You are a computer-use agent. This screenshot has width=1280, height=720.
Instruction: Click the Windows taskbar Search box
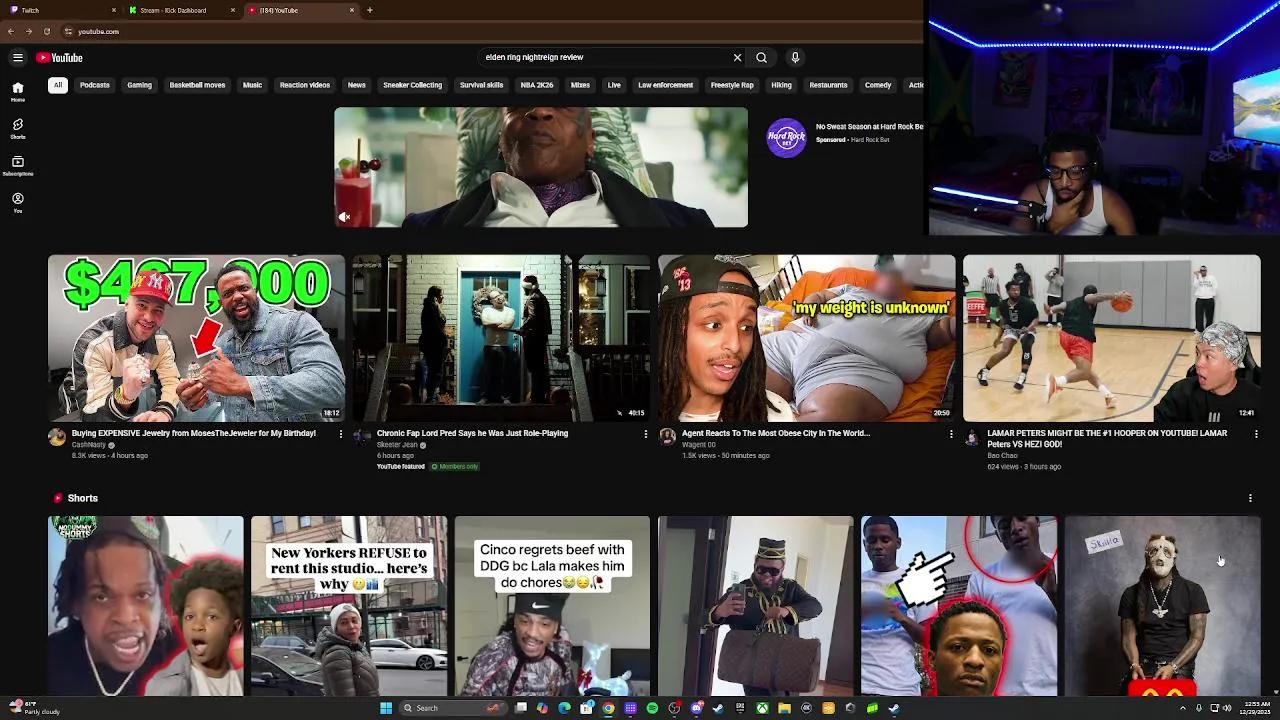pyautogui.click(x=453, y=708)
